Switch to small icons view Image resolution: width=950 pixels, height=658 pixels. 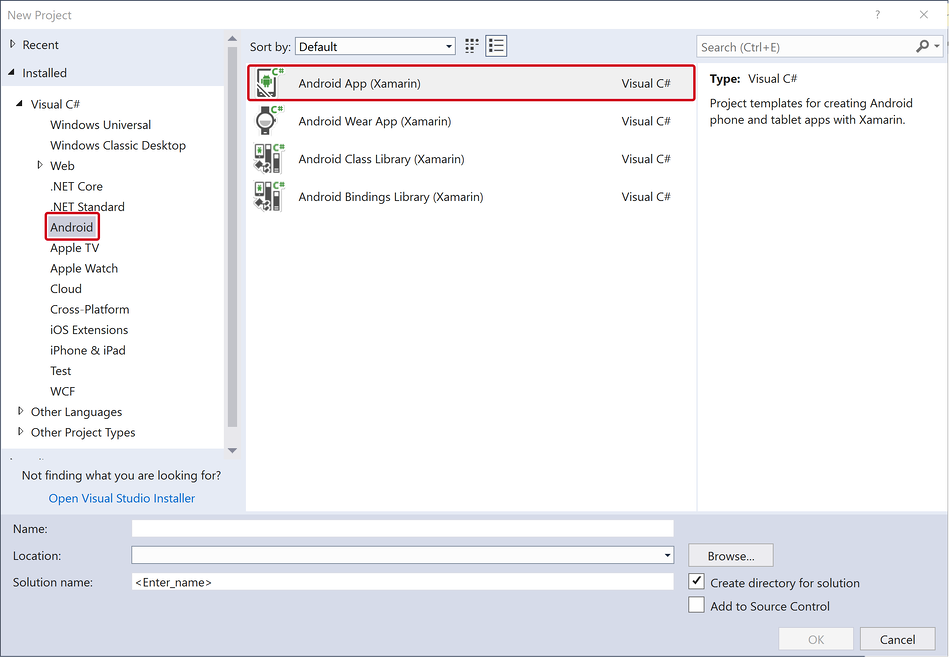point(471,46)
